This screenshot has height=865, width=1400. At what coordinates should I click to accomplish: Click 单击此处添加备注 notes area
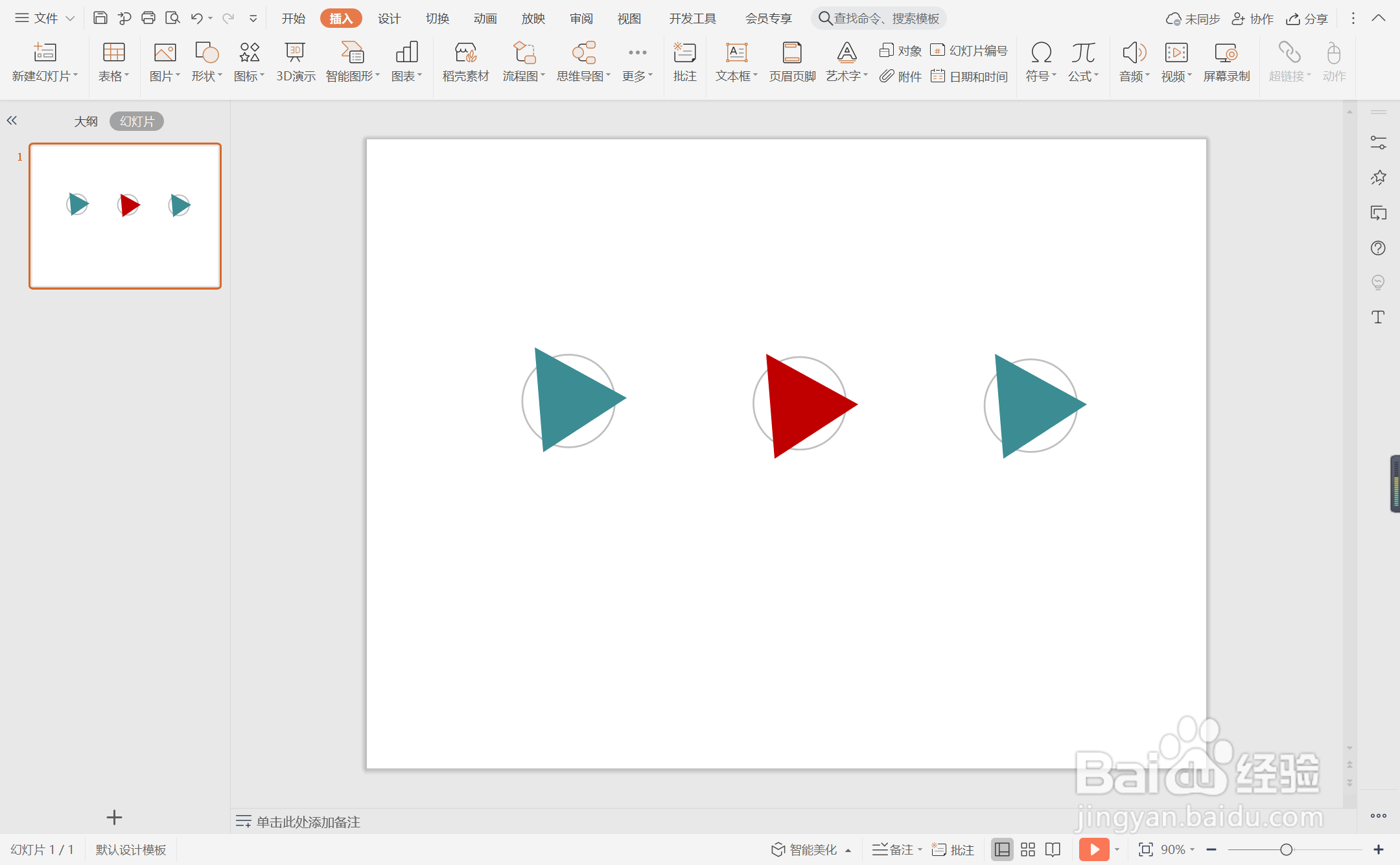(308, 822)
